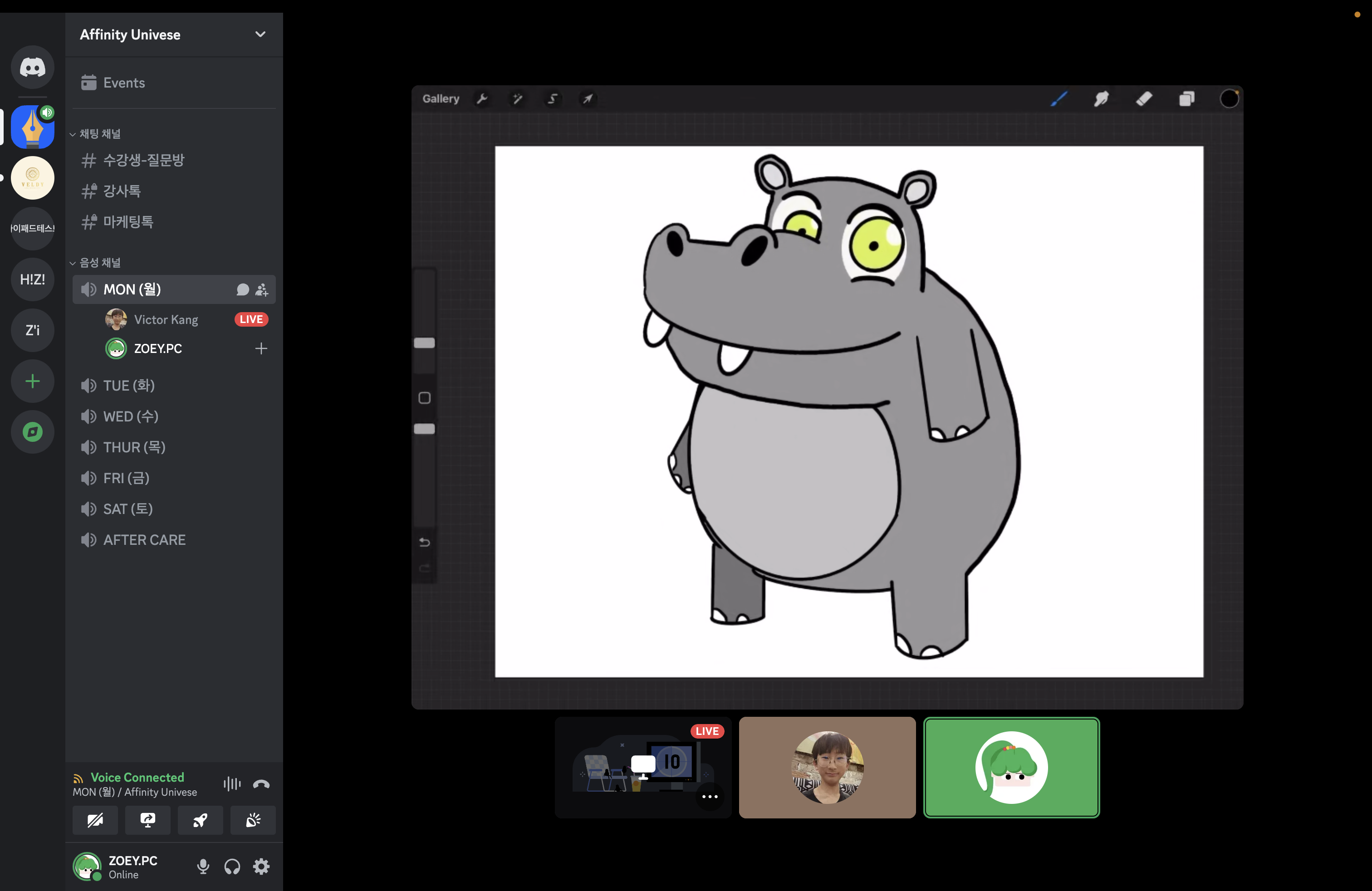Toggle headphone deafen
This screenshot has height=891, width=1372.
point(232,866)
